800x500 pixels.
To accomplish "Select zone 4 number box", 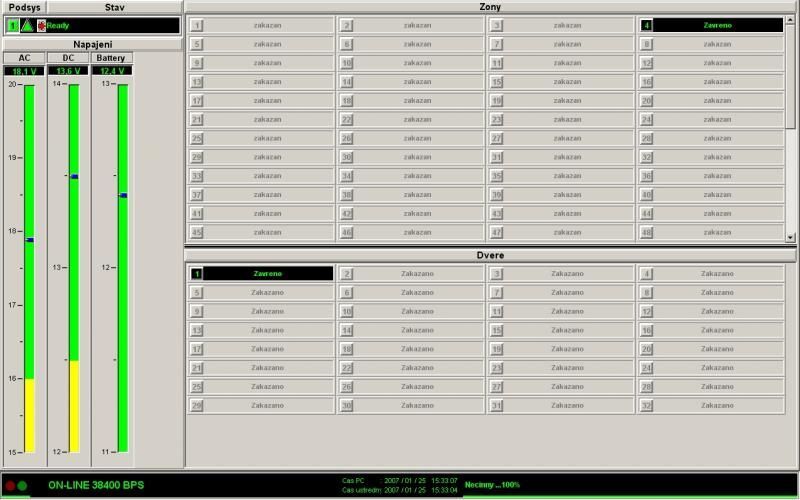I will [647, 26].
